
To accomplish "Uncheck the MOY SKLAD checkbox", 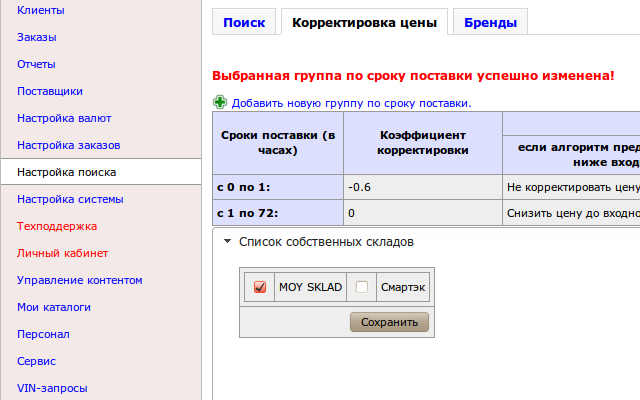I will (260, 287).
